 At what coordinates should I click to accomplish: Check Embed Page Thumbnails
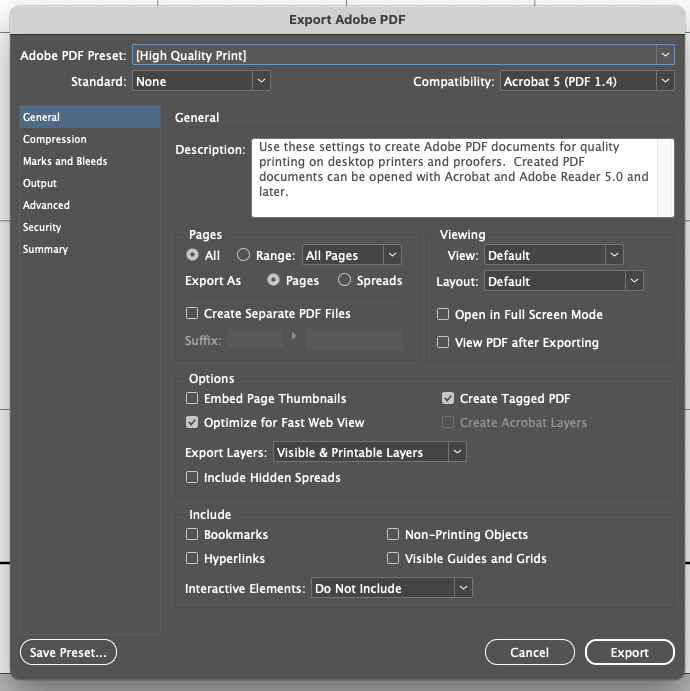click(192, 398)
